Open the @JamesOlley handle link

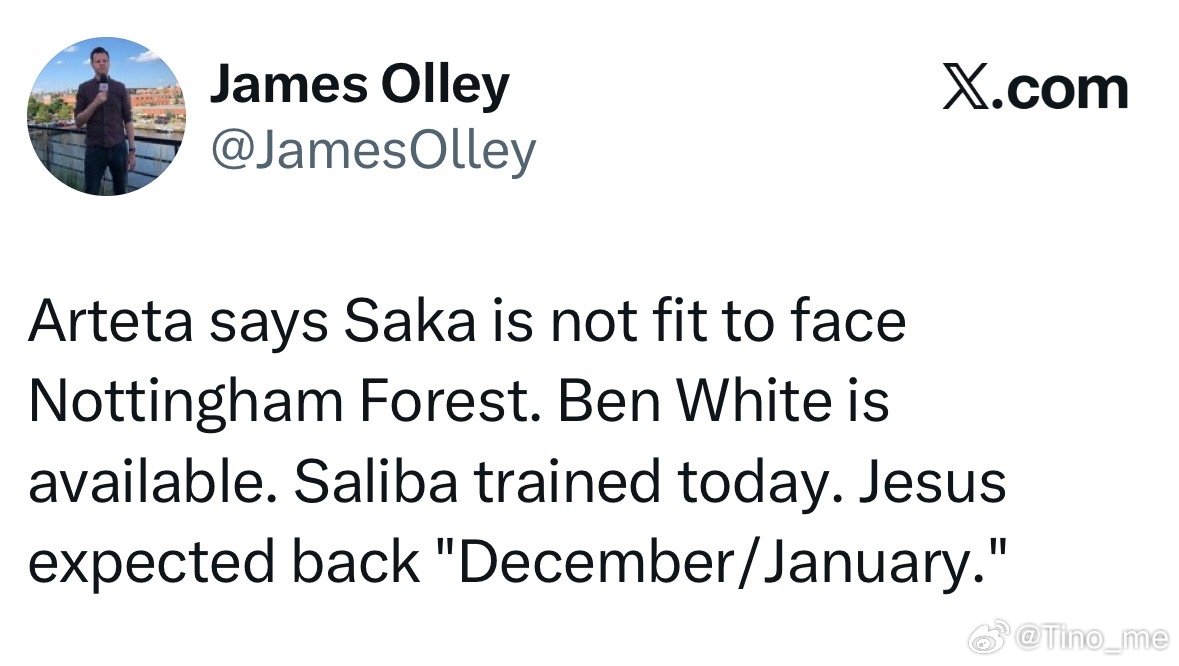coord(374,152)
